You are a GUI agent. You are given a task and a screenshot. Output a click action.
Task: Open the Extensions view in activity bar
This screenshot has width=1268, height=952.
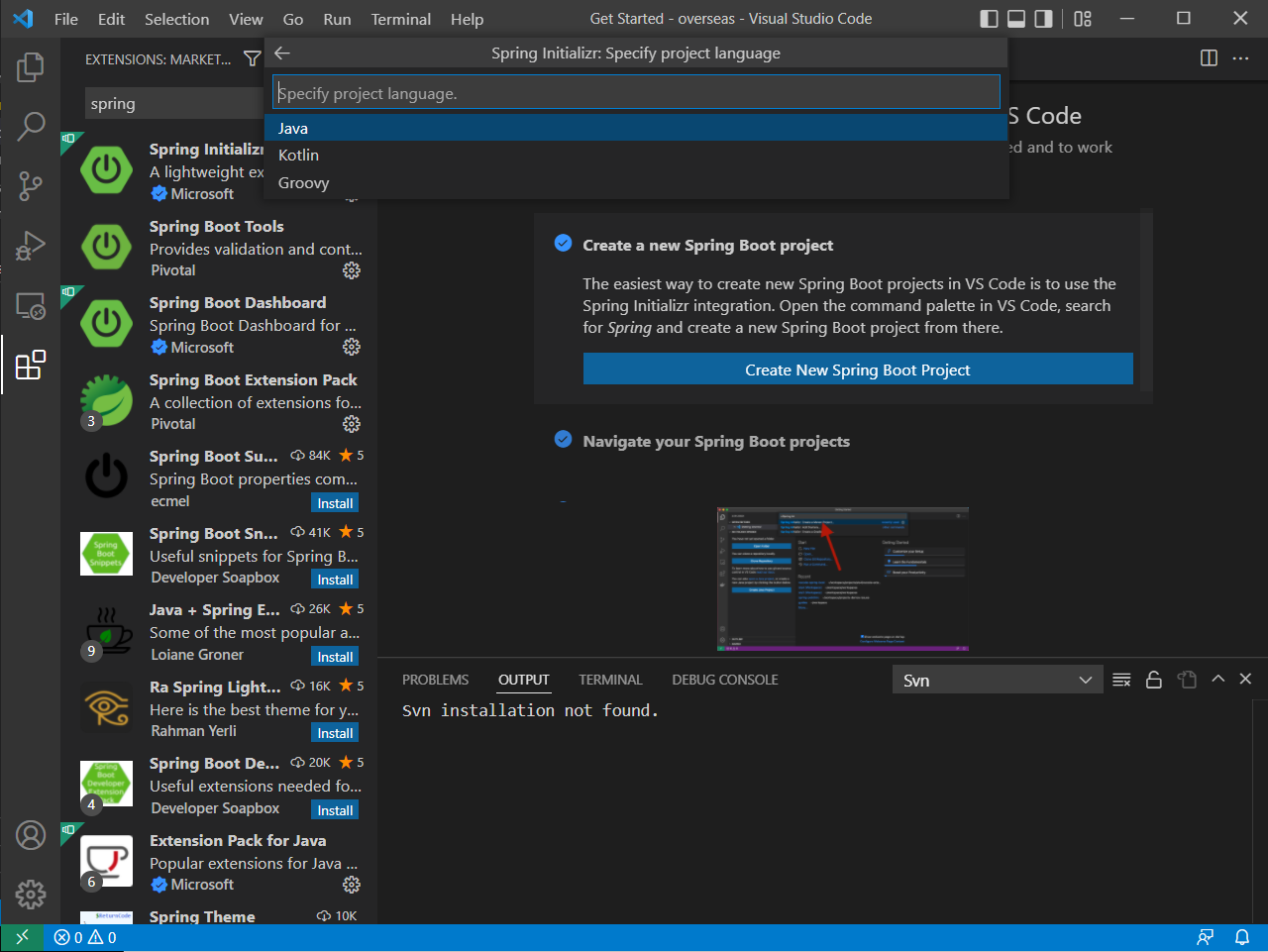[x=31, y=365]
